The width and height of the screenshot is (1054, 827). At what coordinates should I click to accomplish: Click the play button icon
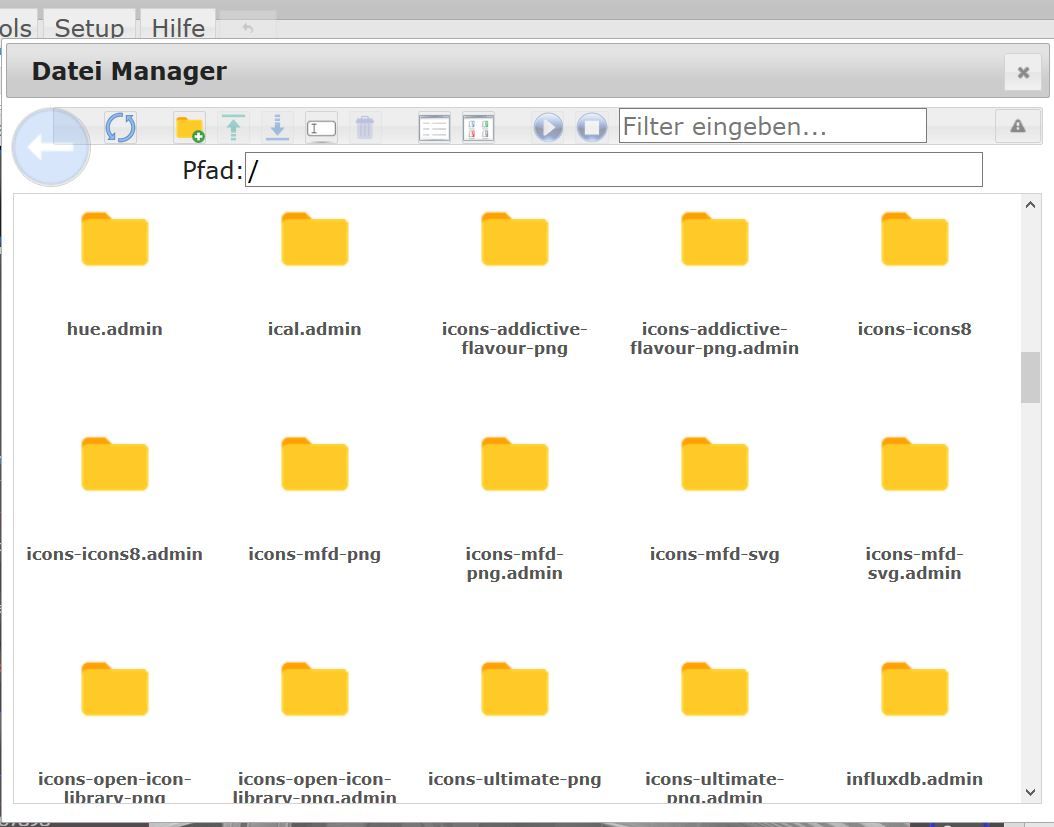pos(548,127)
